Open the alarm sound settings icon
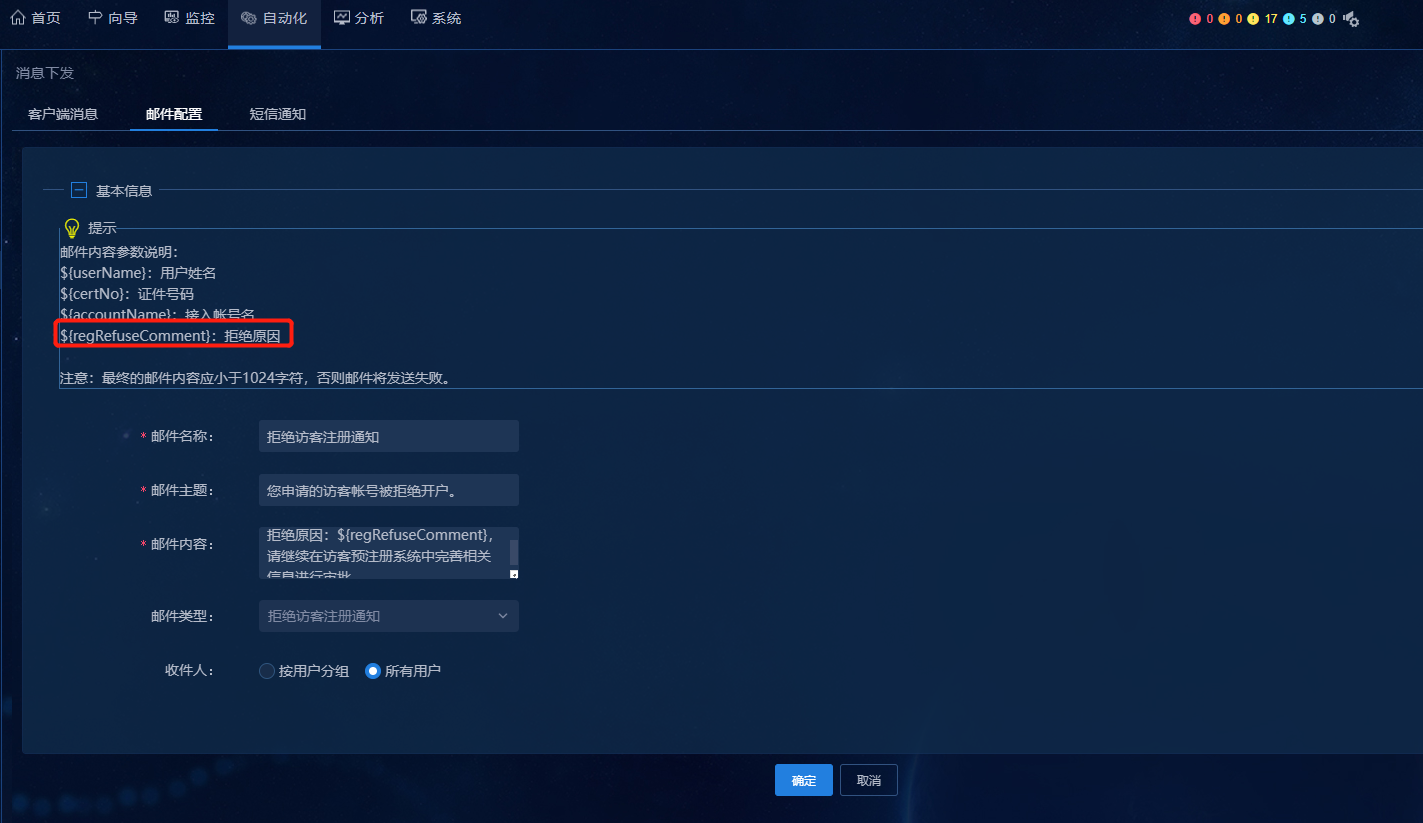Image resolution: width=1423 pixels, height=823 pixels. coord(1351,19)
